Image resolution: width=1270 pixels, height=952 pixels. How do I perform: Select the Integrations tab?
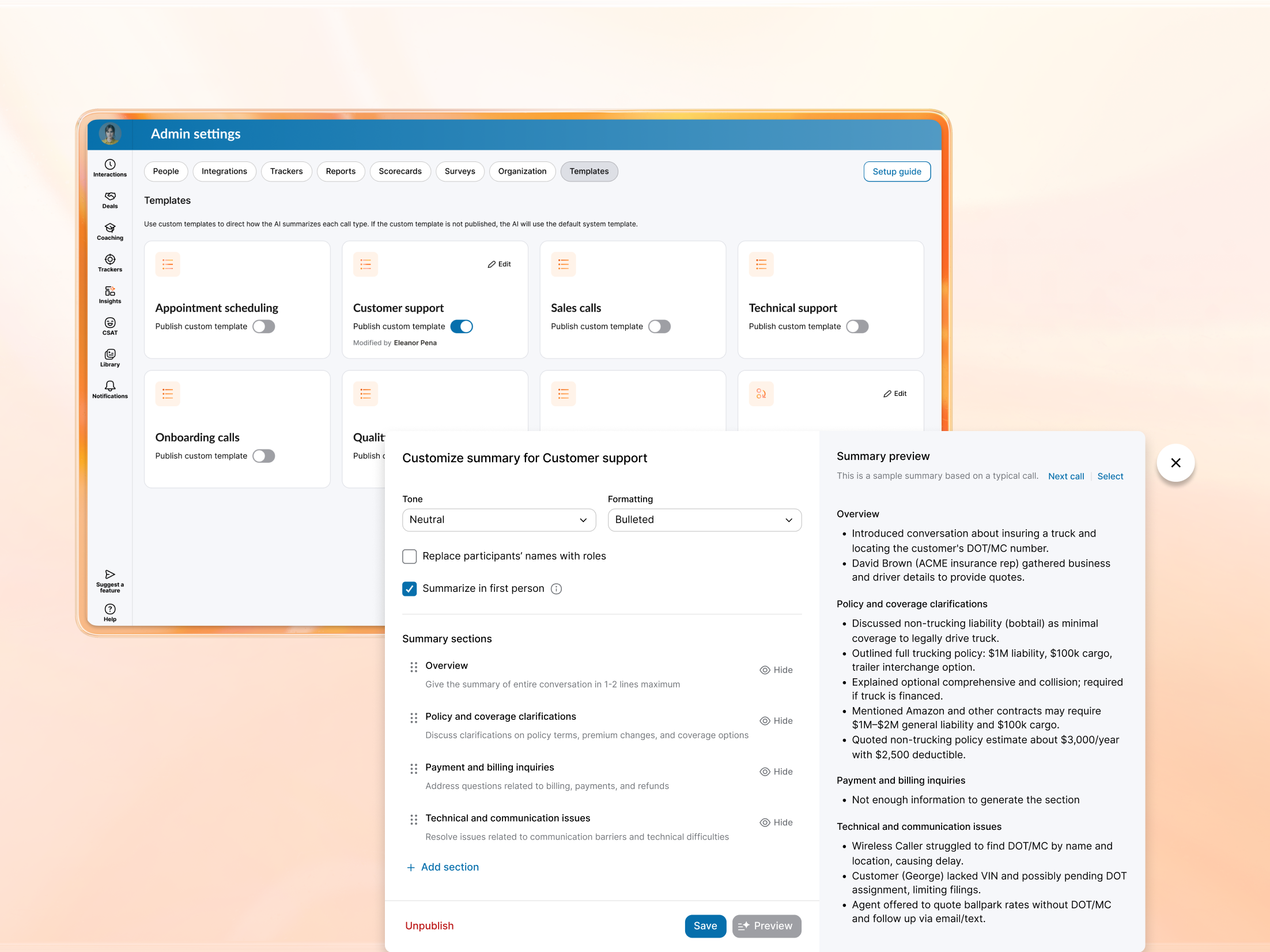pos(224,171)
